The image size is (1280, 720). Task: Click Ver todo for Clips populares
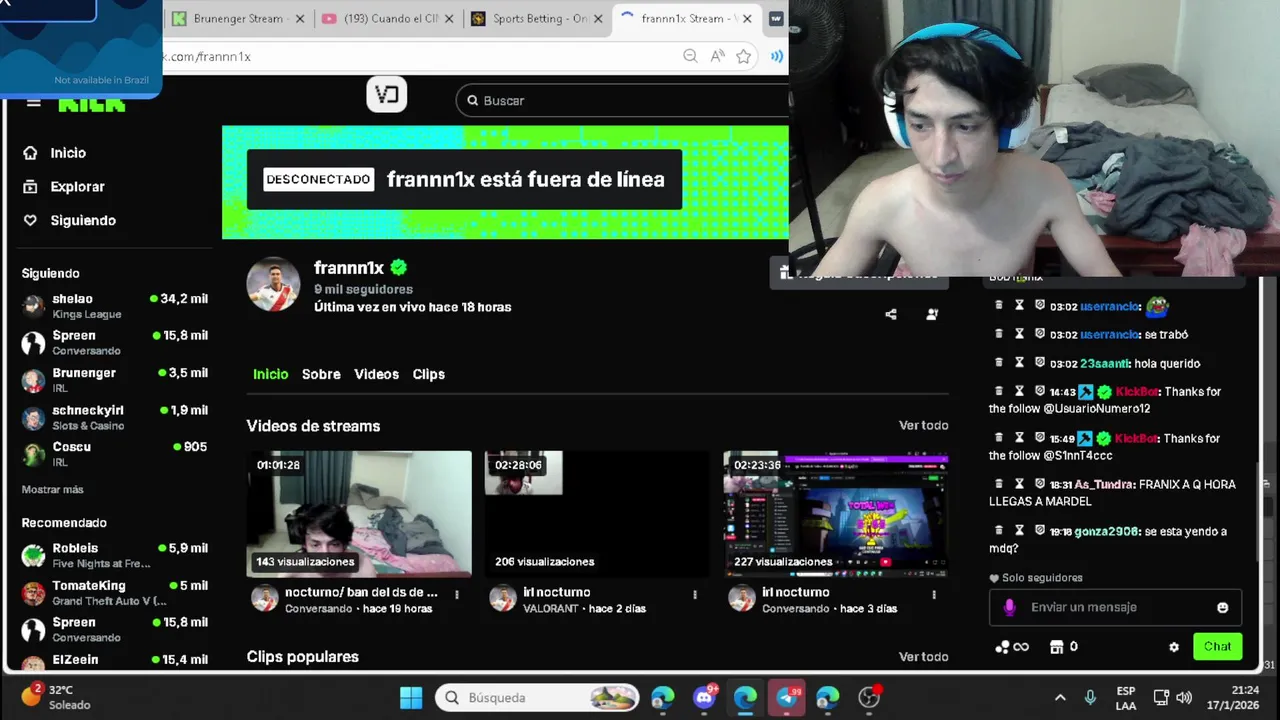coord(923,657)
